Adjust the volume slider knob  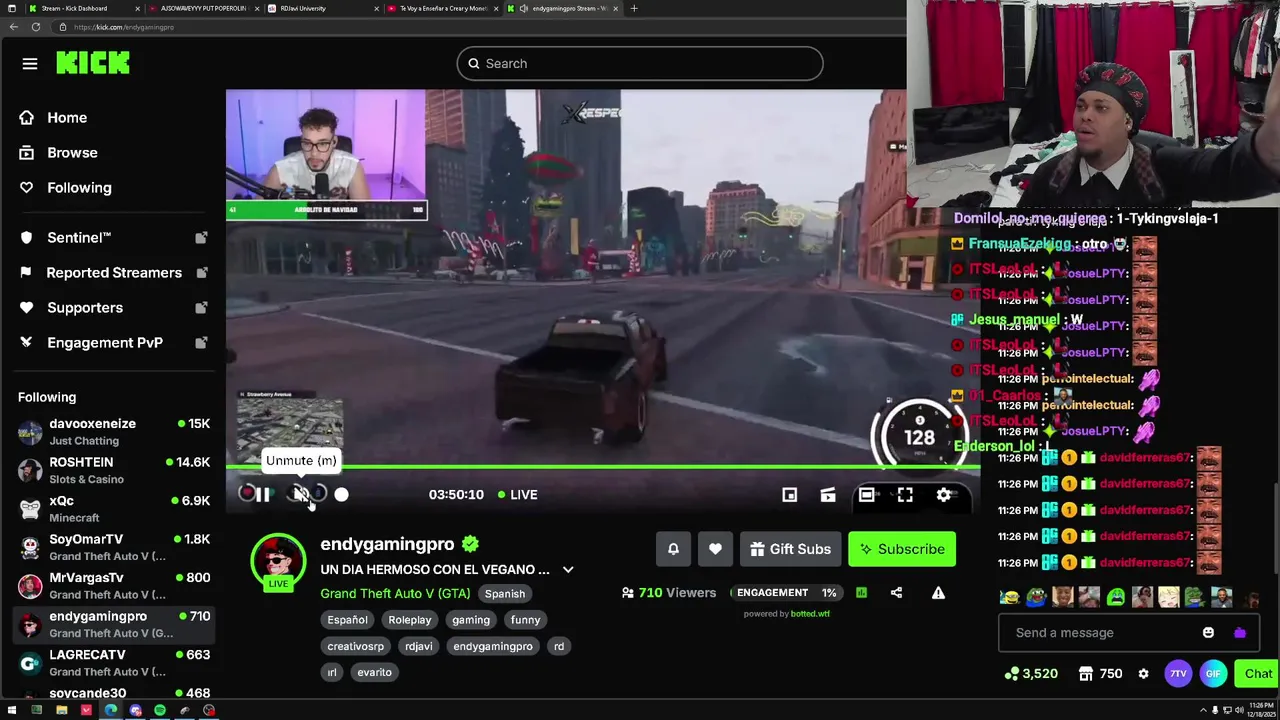pos(341,494)
